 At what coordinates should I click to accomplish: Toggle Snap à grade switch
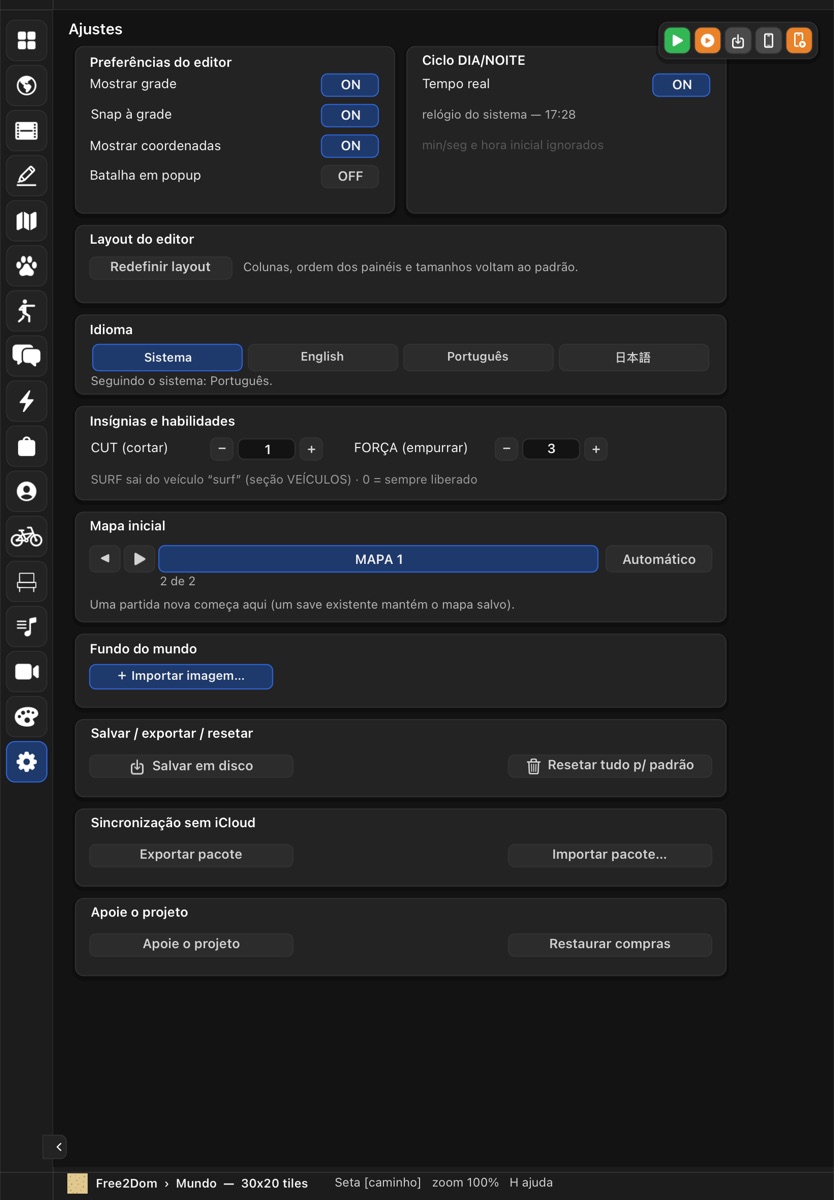[350, 115]
